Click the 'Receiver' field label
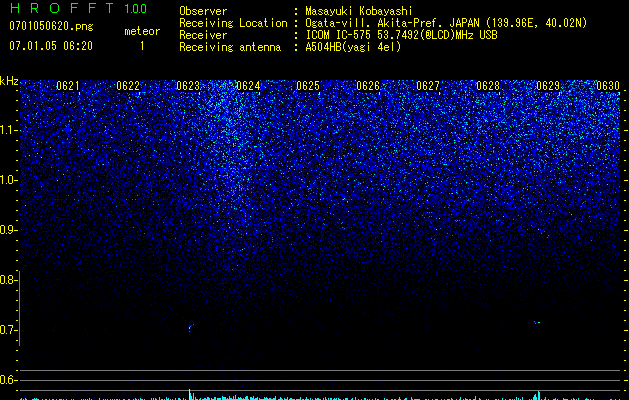 click(203, 35)
